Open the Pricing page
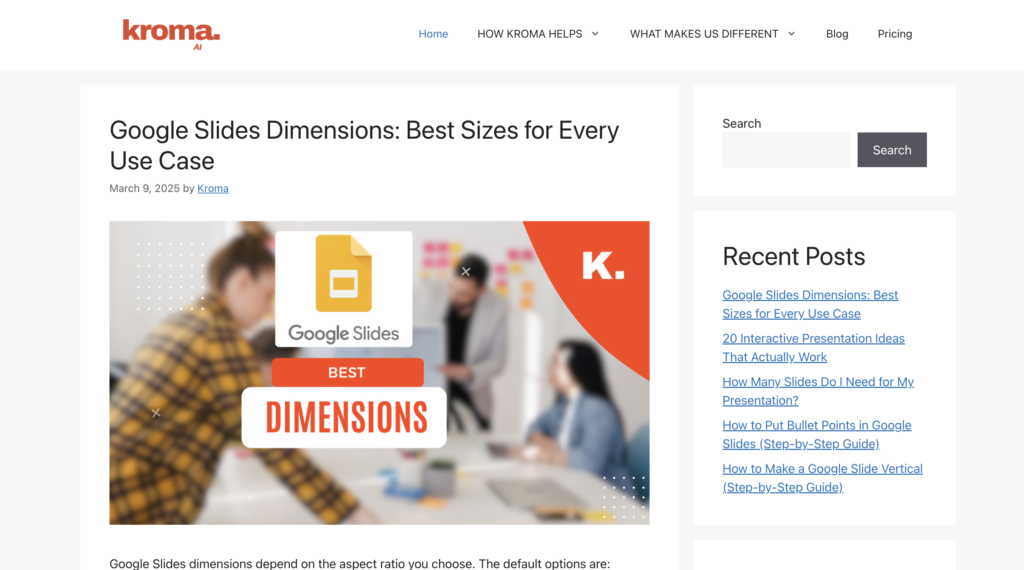The image size is (1024, 570). pos(894,34)
